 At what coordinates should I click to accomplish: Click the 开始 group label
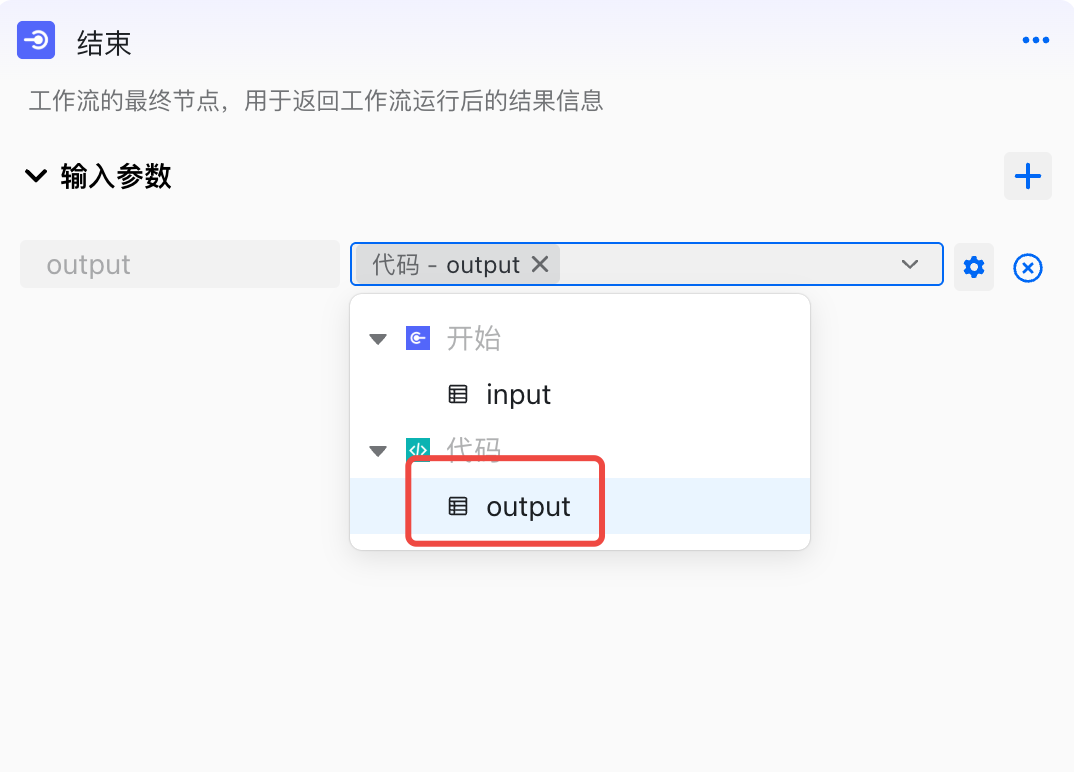click(473, 338)
